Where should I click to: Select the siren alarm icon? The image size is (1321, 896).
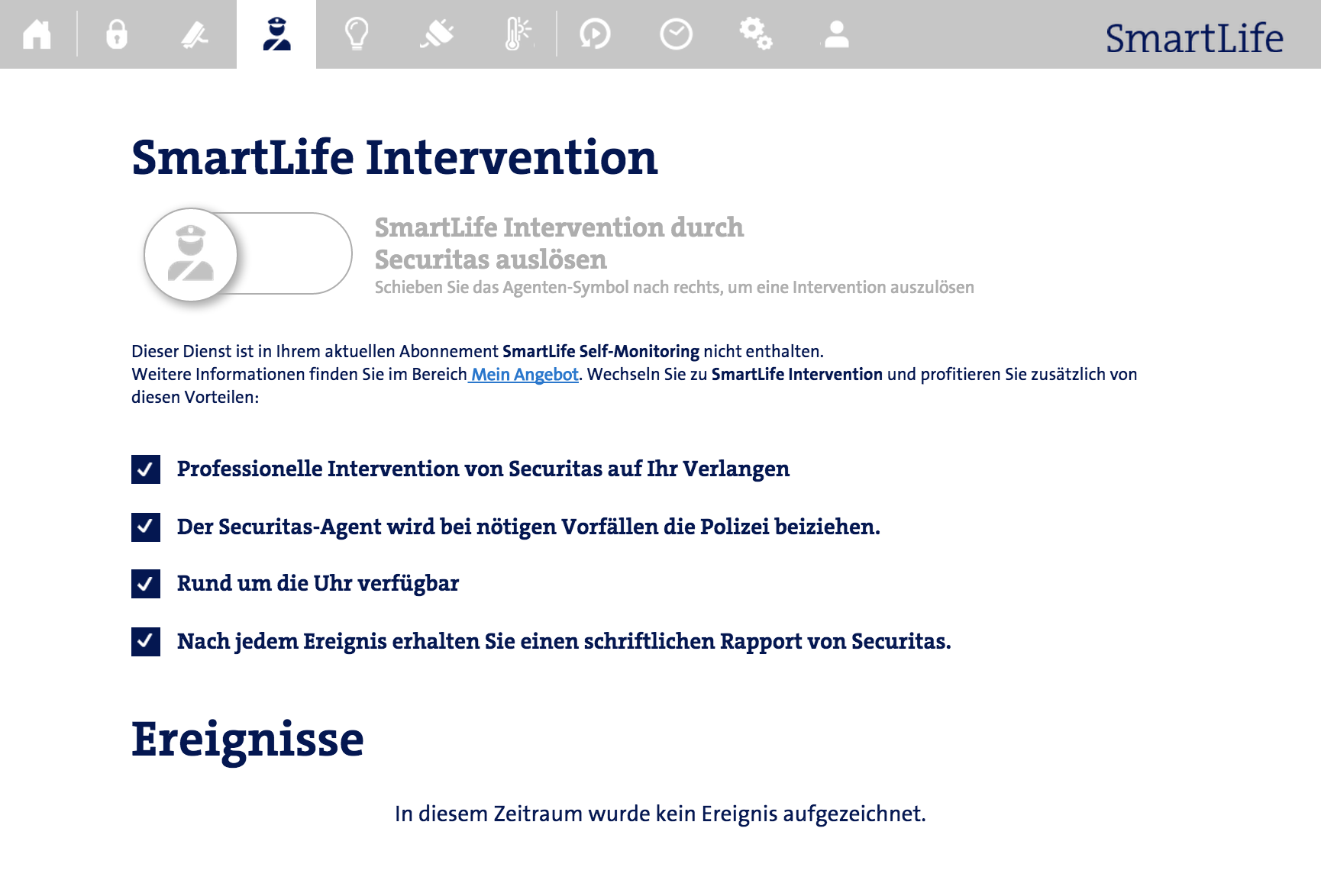click(195, 34)
